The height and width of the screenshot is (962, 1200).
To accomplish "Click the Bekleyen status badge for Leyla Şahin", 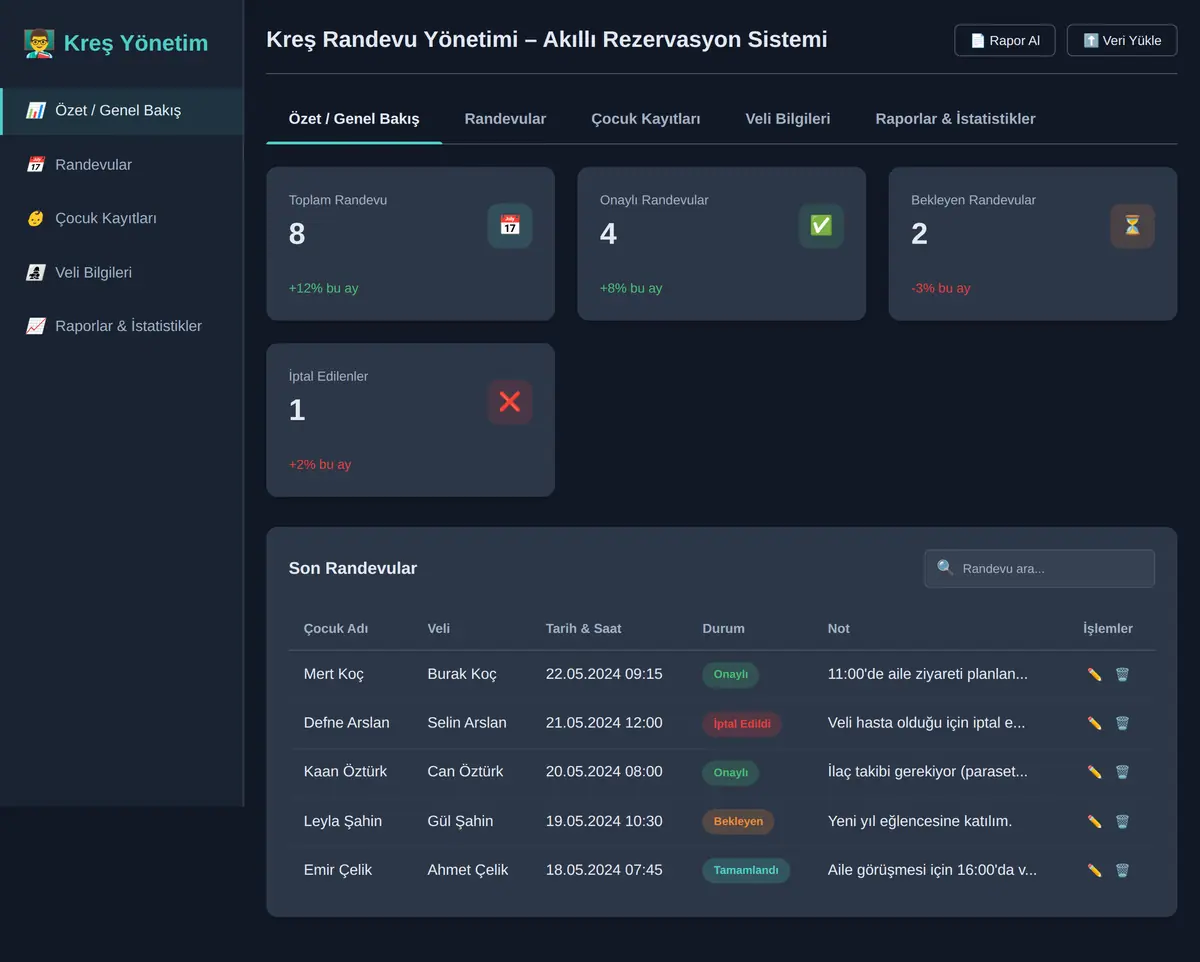I will [x=738, y=821].
